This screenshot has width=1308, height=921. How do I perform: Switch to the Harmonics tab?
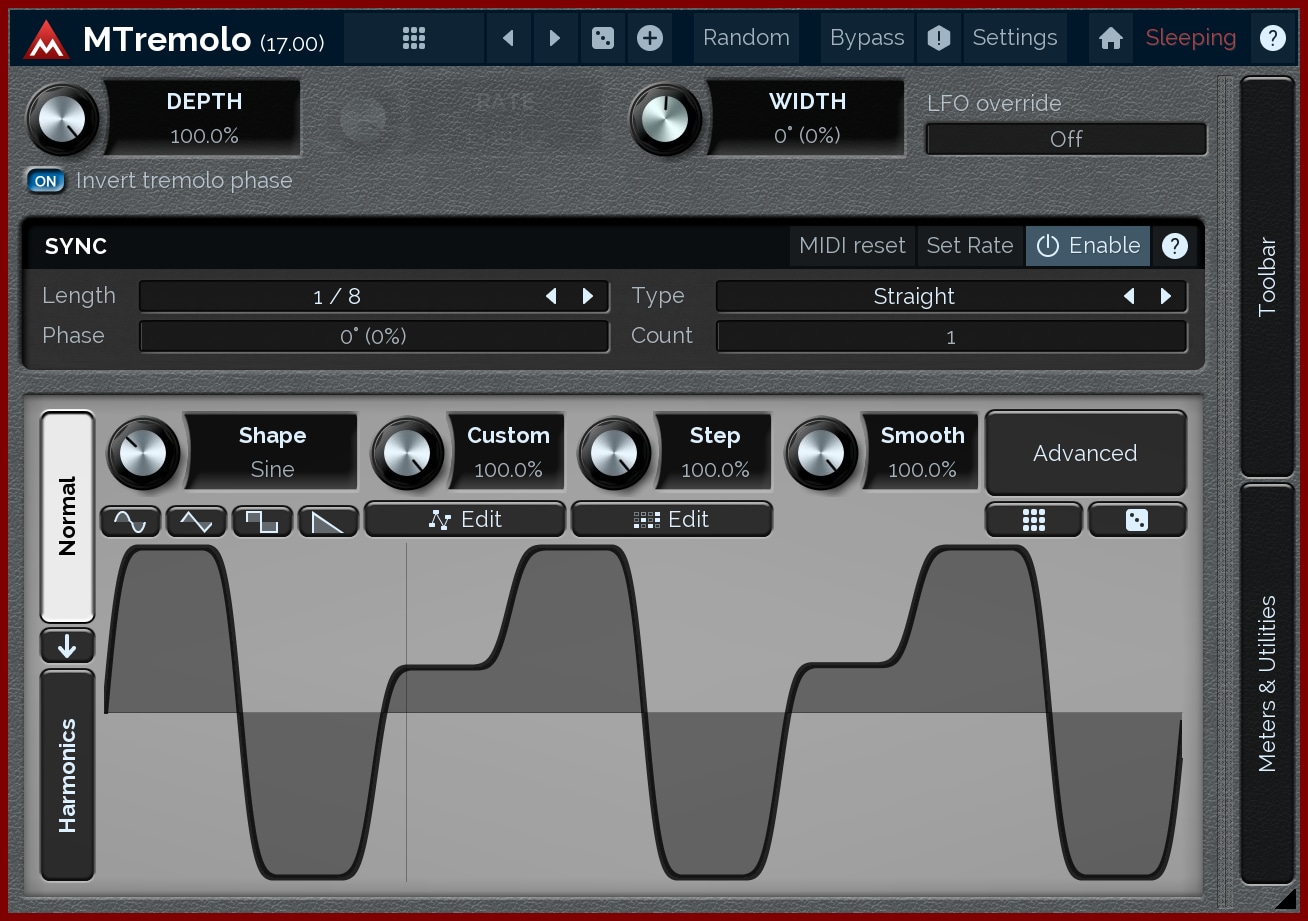pyautogui.click(x=67, y=775)
